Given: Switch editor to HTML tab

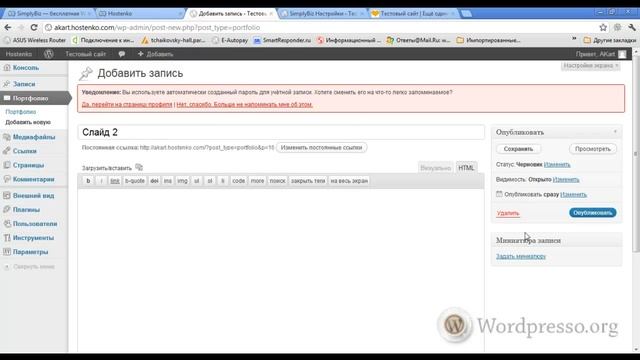Looking at the screenshot, I should [x=466, y=168].
